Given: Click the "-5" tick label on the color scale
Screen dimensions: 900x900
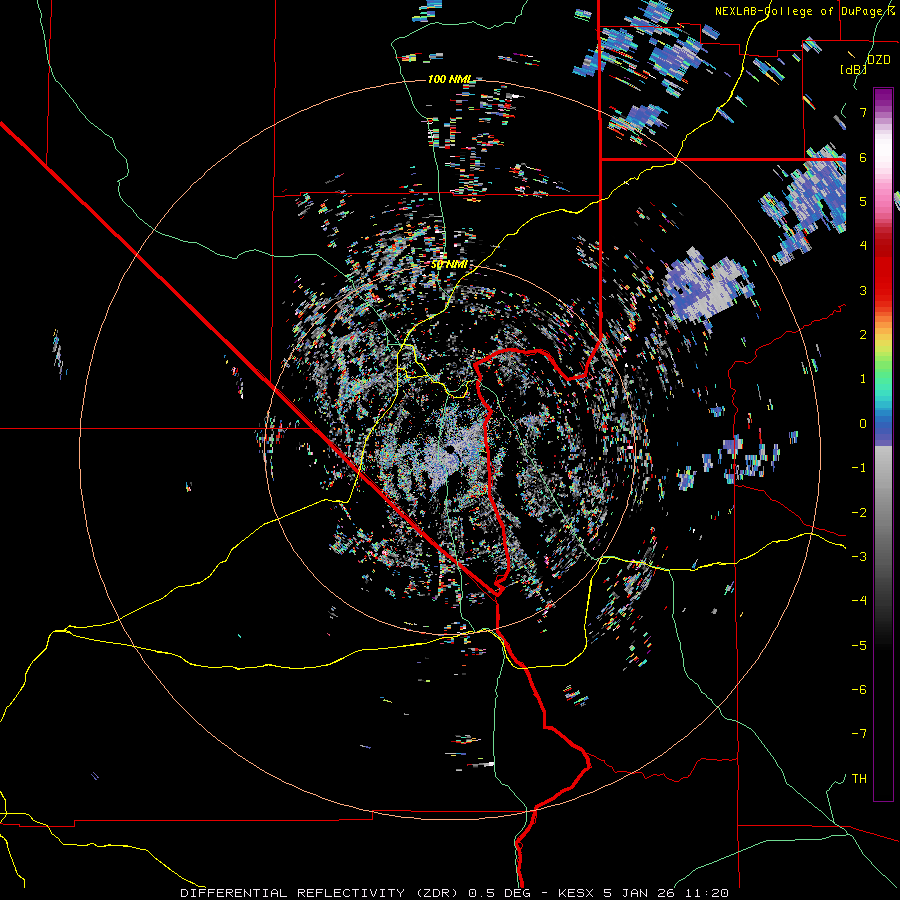Looking at the screenshot, I should click(x=859, y=645).
